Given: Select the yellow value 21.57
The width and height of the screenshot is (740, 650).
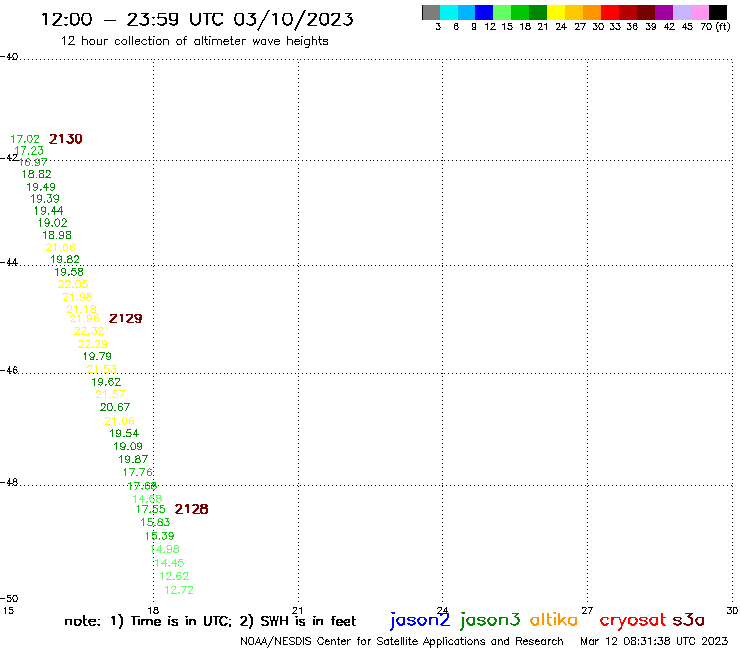Looking at the screenshot, I should pyautogui.click(x=110, y=394).
